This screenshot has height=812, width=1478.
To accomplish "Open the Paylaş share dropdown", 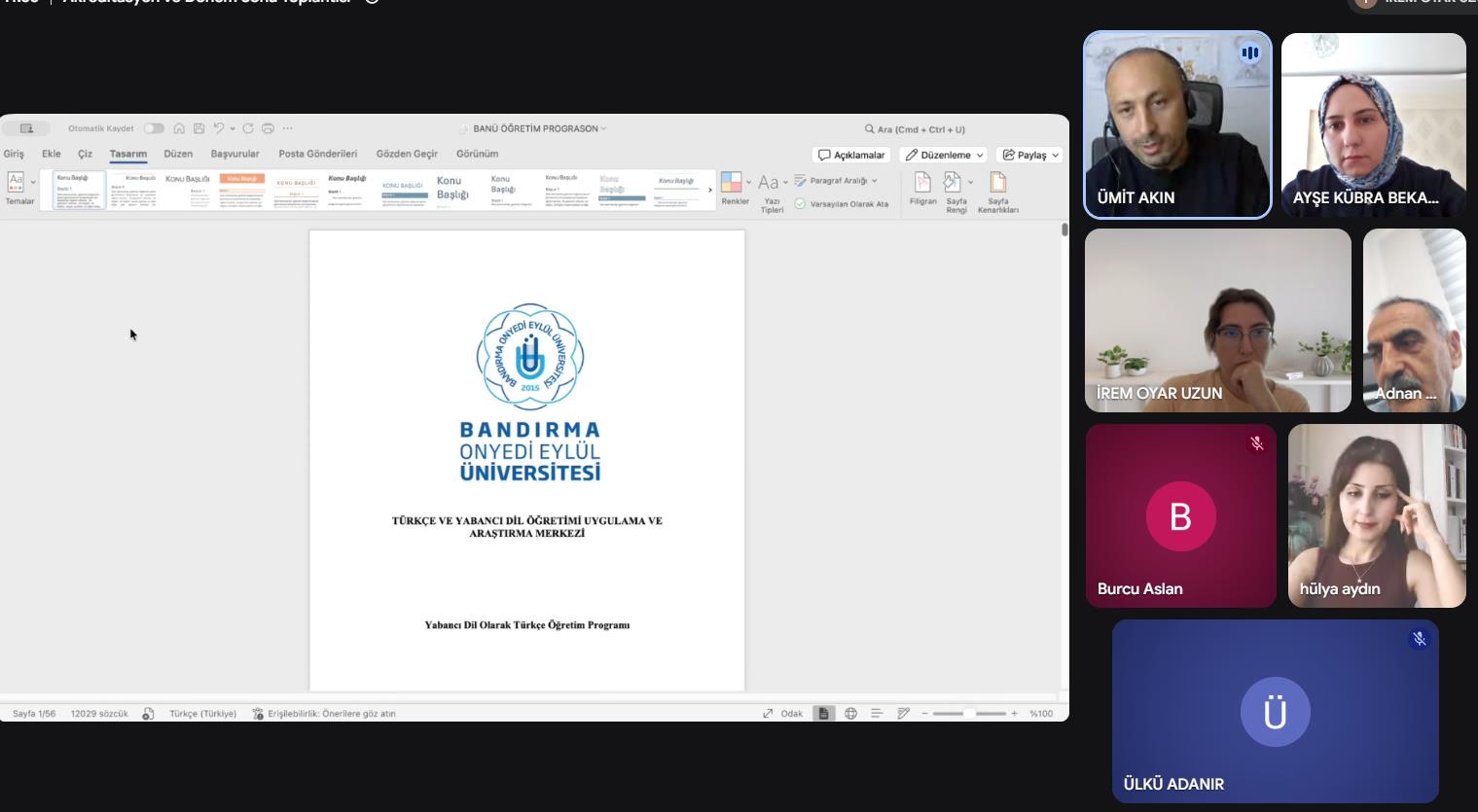I will (1029, 155).
